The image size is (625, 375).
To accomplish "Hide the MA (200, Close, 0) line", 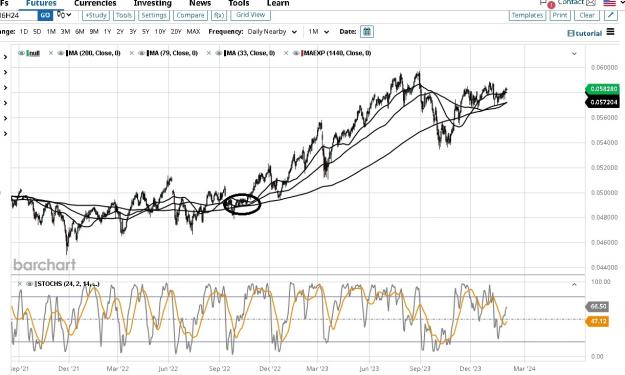I will click(x=61, y=53).
